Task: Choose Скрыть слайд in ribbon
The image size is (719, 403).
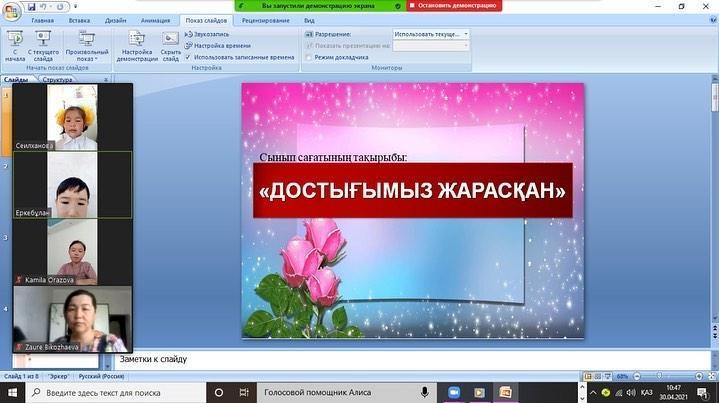Action: [170, 46]
